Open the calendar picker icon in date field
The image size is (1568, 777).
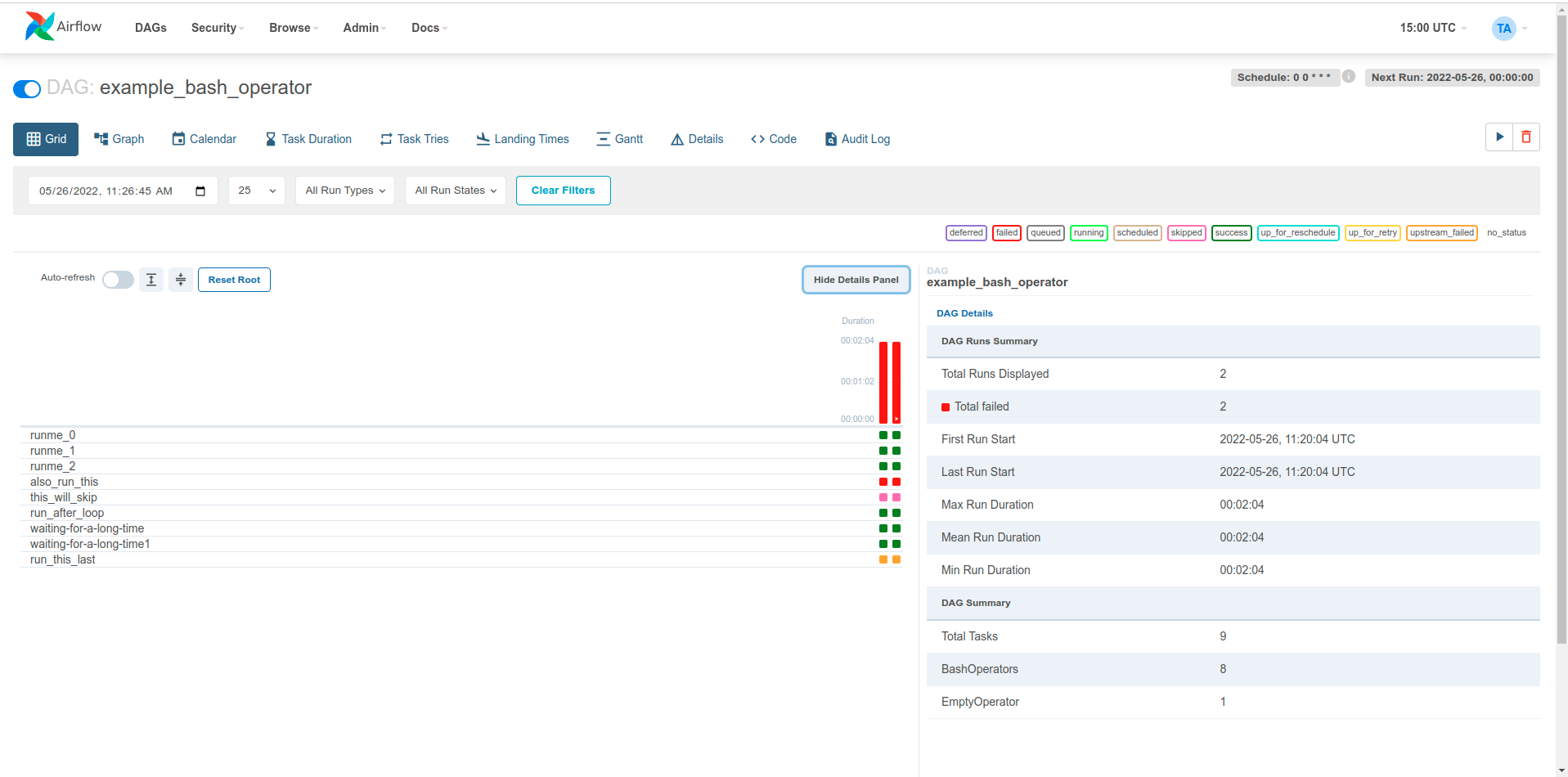(x=200, y=191)
